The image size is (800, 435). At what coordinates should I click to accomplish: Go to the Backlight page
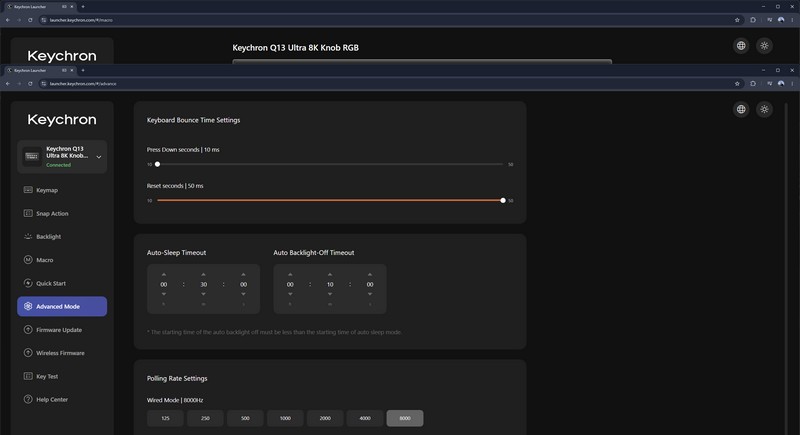(62, 237)
